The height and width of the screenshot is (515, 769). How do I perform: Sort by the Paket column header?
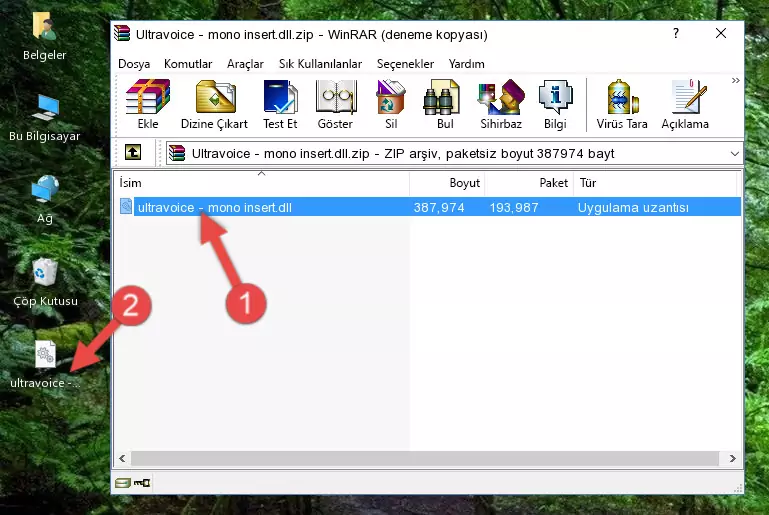[529, 183]
